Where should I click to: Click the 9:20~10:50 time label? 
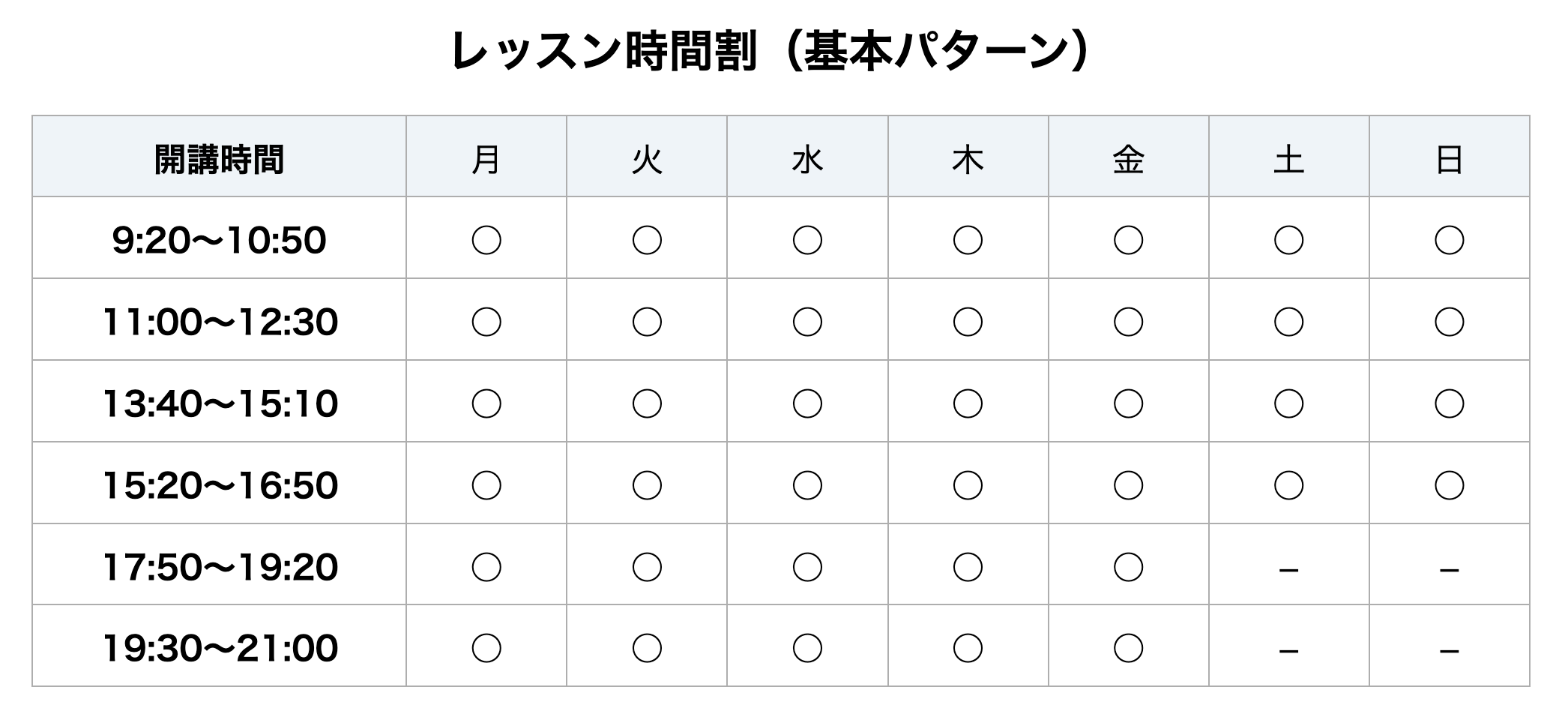tap(219, 241)
